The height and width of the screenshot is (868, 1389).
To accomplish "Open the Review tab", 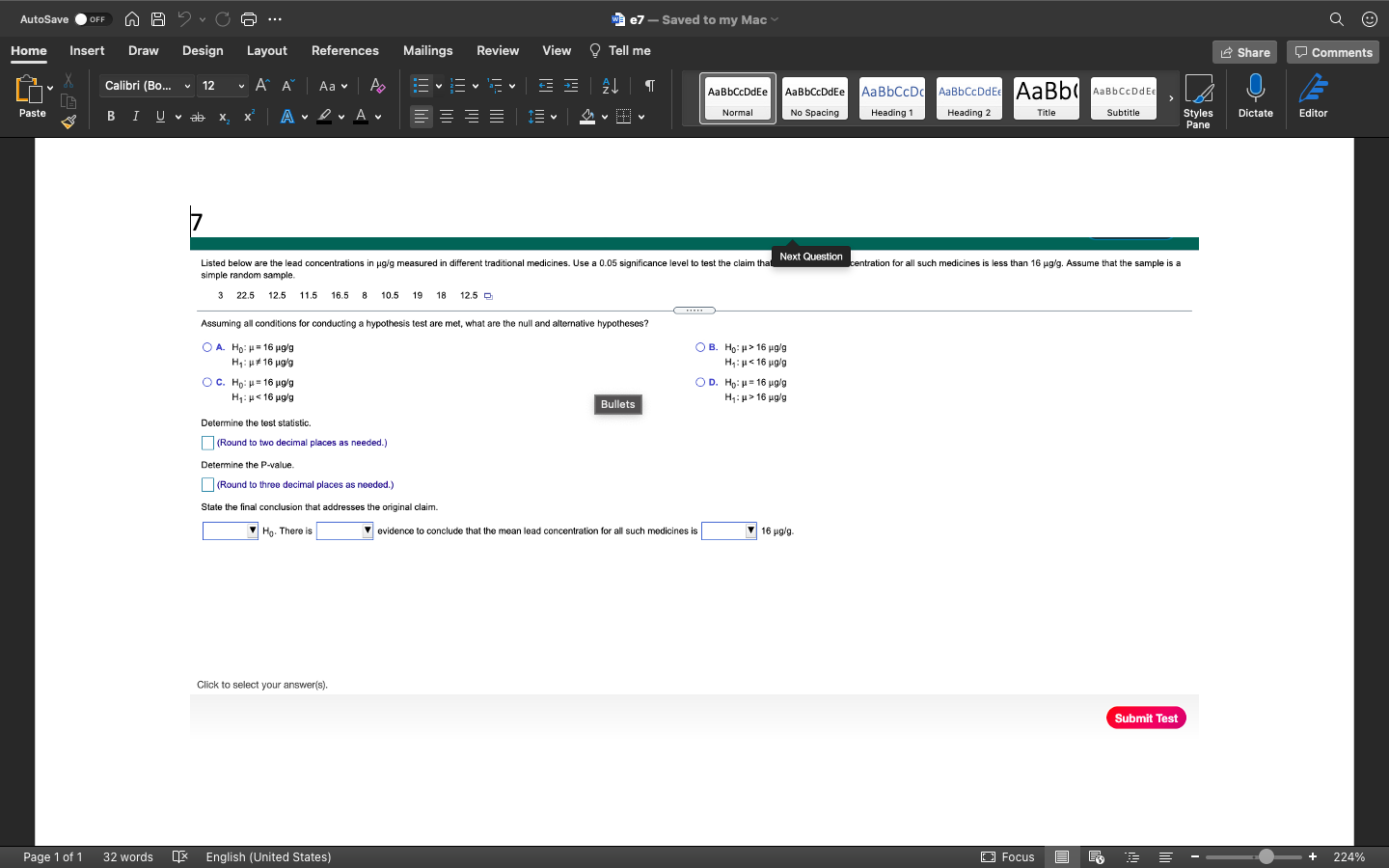I will coord(498,51).
